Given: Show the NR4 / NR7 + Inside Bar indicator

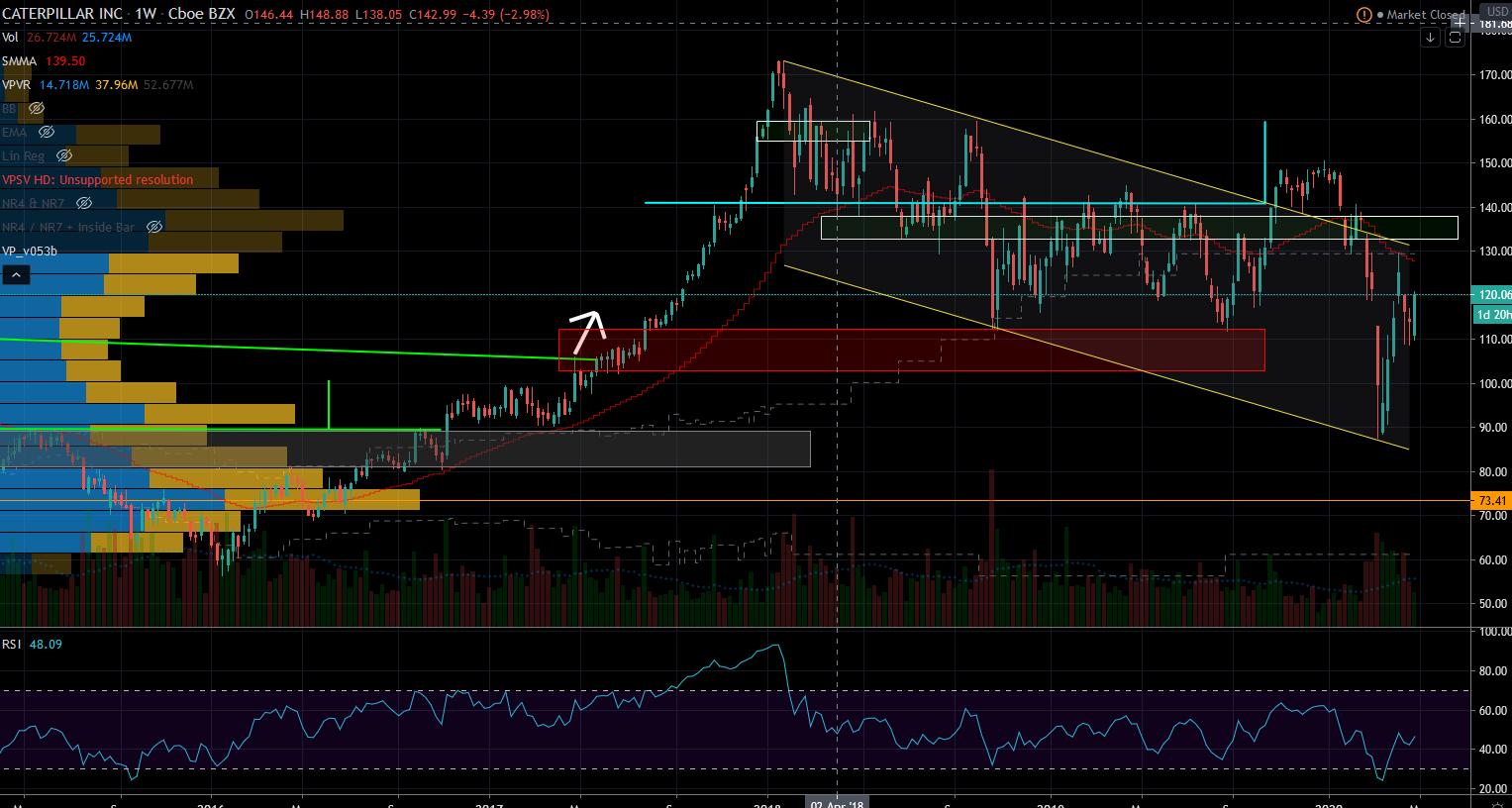Looking at the screenshot, I should [154, 227].
